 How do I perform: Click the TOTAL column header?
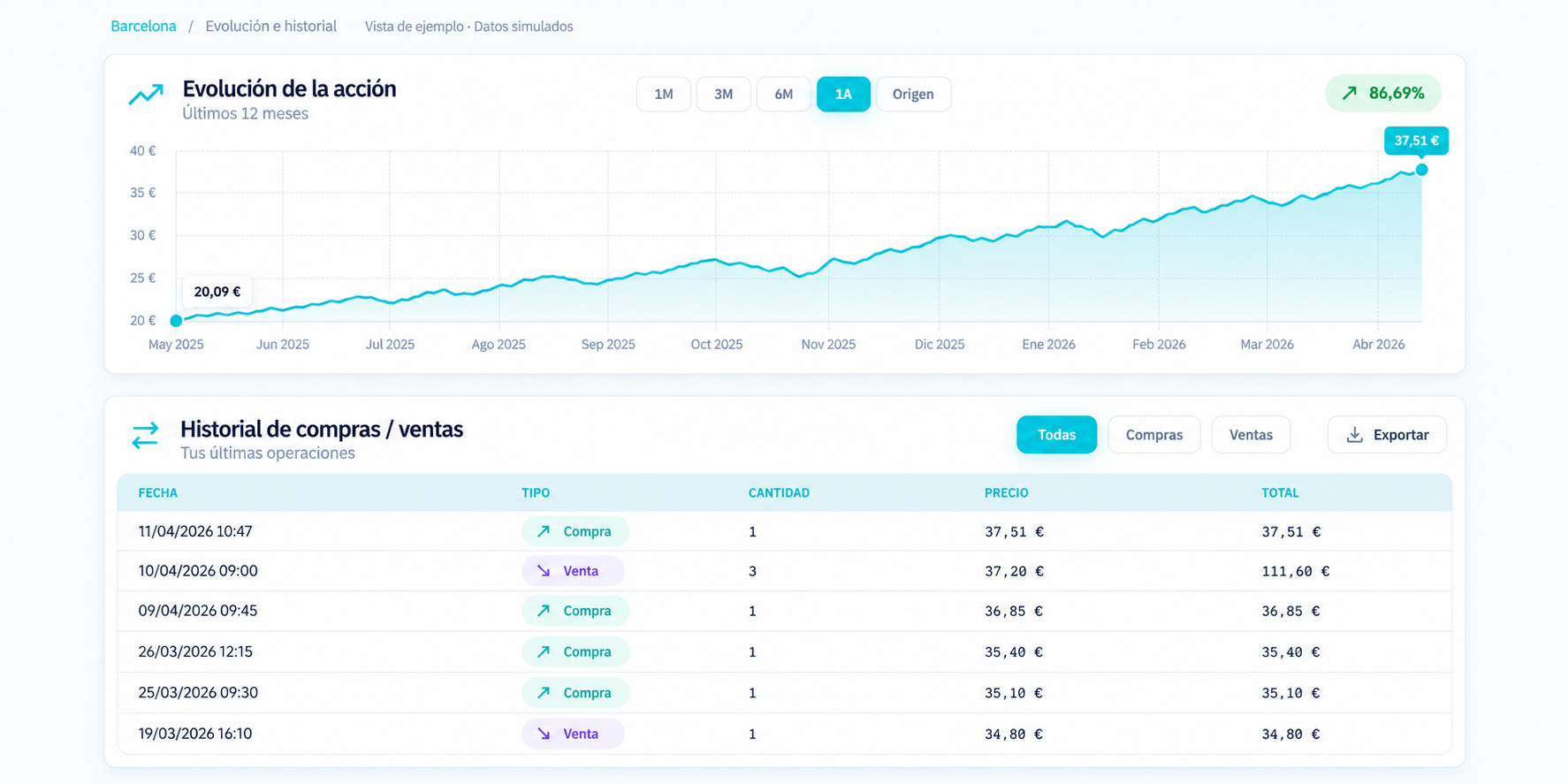[x=1280, y=493]
